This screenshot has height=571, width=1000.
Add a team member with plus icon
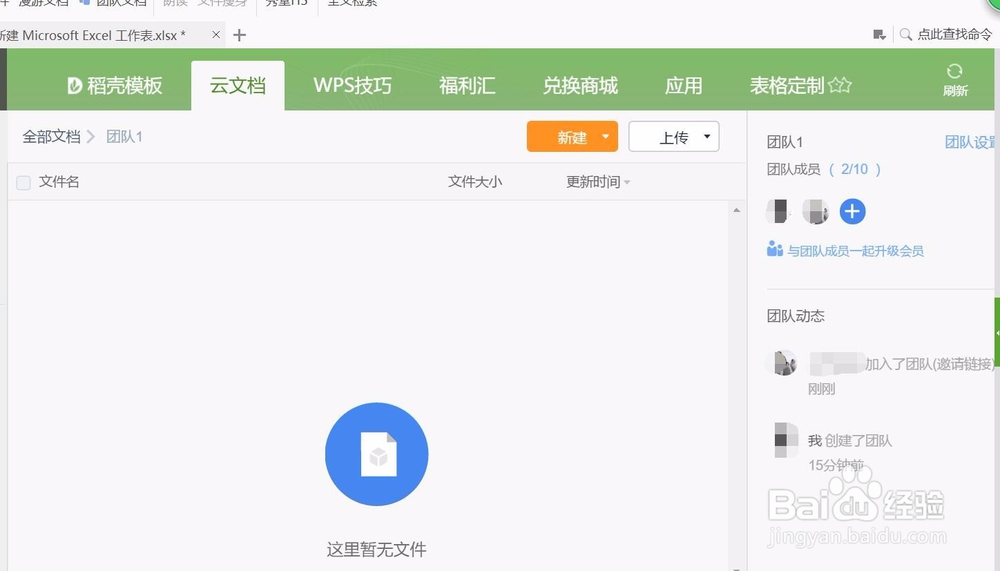tap(852, 211)
